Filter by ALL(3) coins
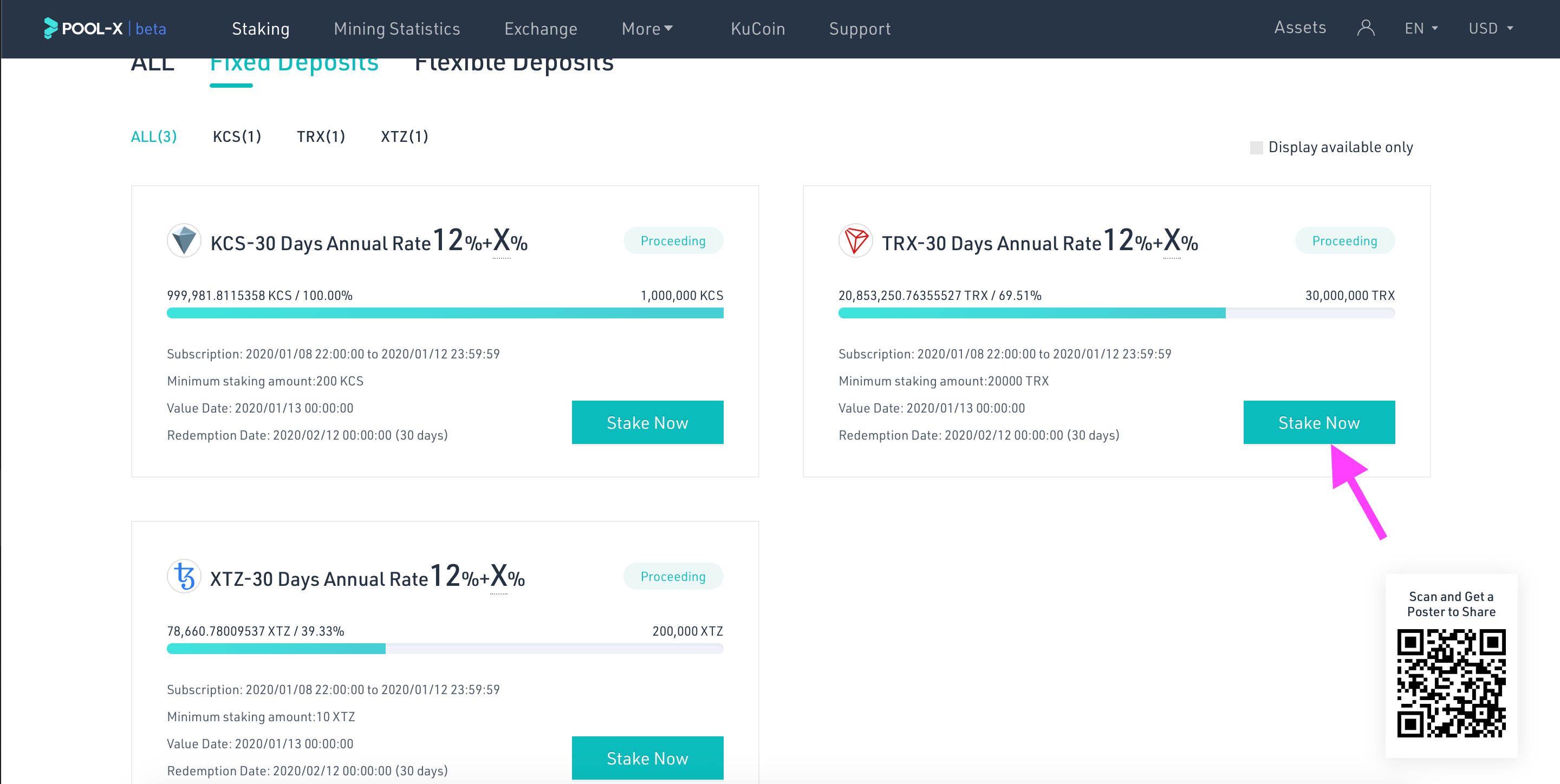The image size is (1560, 784). pyautogui.click(x=154, y=137)
